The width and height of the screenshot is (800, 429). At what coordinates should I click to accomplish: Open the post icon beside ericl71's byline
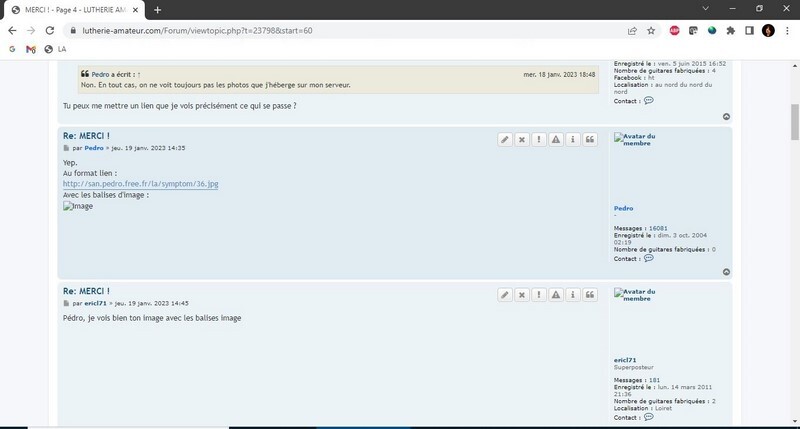tap(66, 303)
